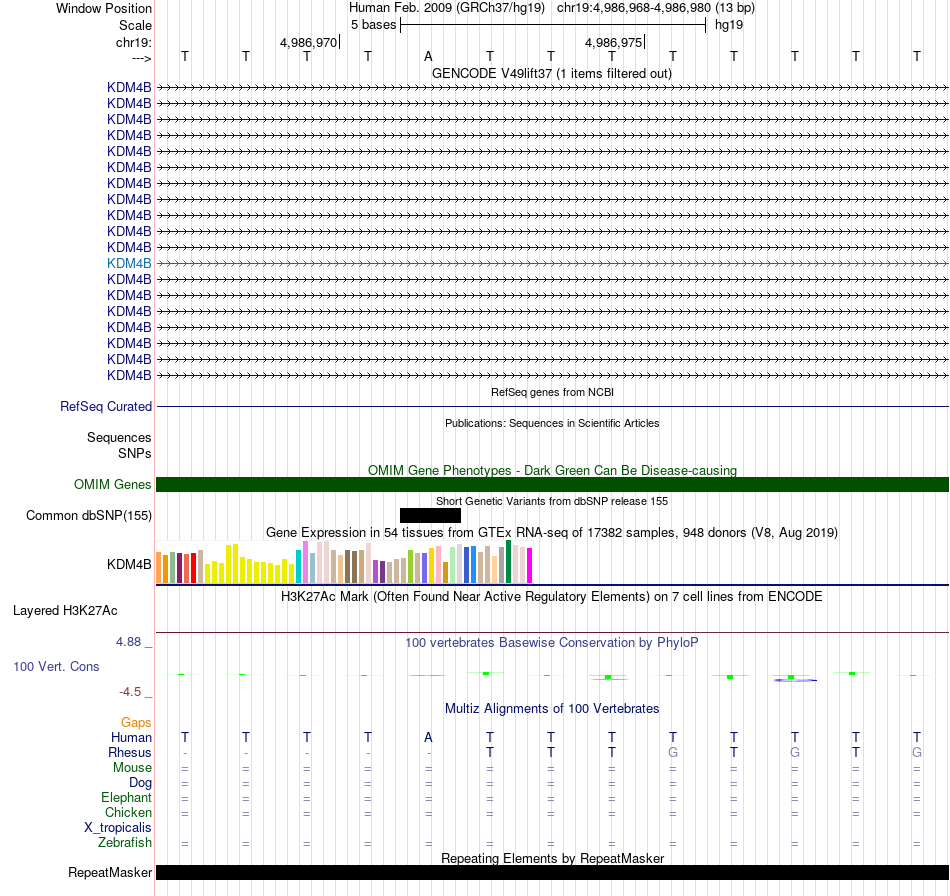
Task: Click the Human alignment row label
Action: [x=131, y=737]
